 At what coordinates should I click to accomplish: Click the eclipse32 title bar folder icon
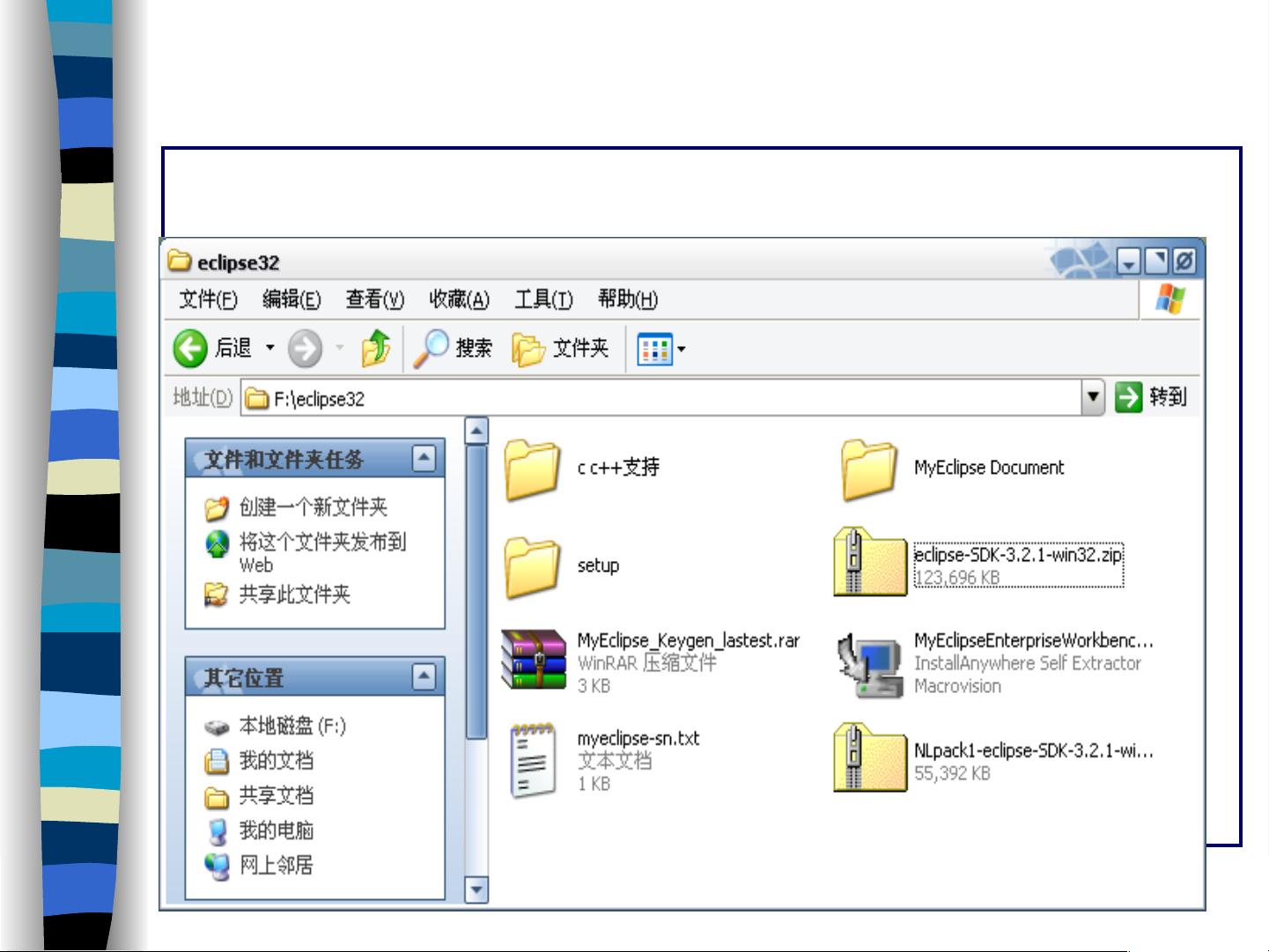click(180, 262)
